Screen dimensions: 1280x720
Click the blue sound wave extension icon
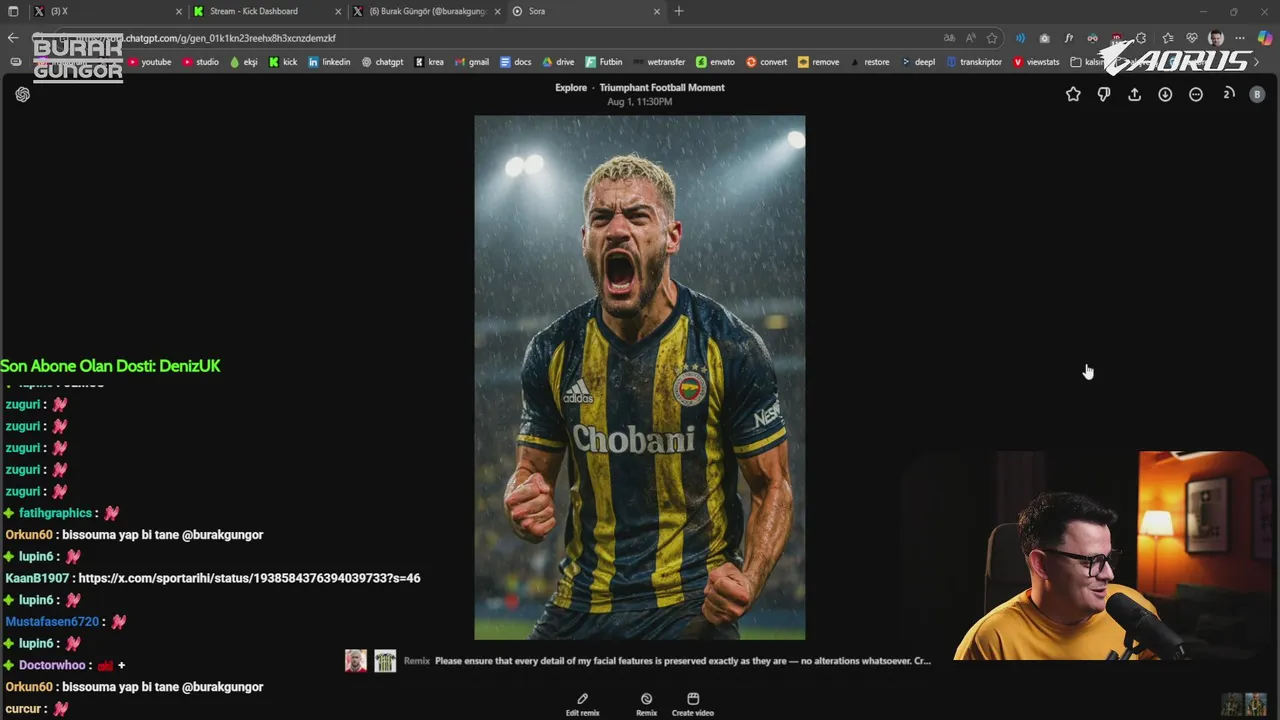click(x=1020, y=38)
